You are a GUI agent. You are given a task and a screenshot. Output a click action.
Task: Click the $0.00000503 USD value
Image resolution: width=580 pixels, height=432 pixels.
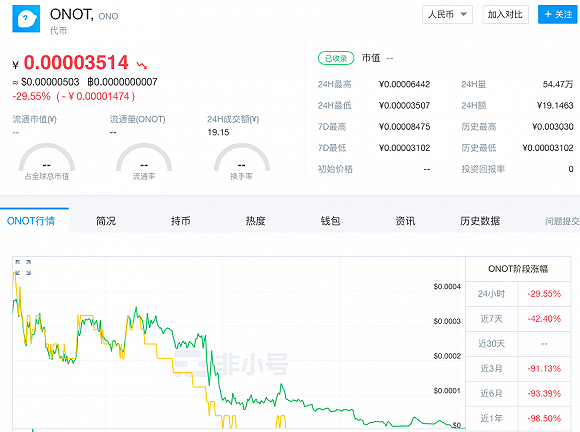point(50,82)
